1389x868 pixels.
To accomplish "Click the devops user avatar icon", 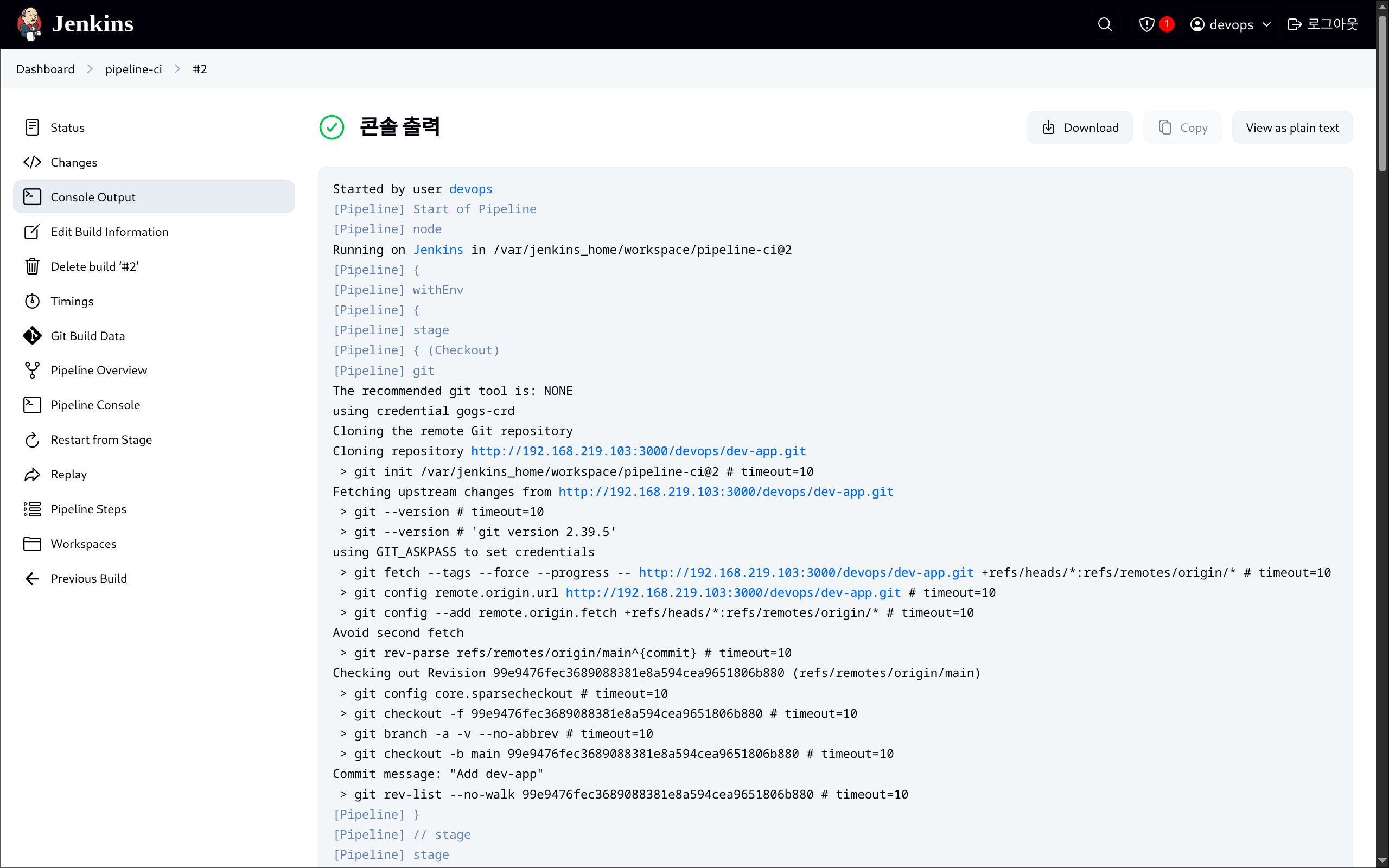I will point(1197,24).
